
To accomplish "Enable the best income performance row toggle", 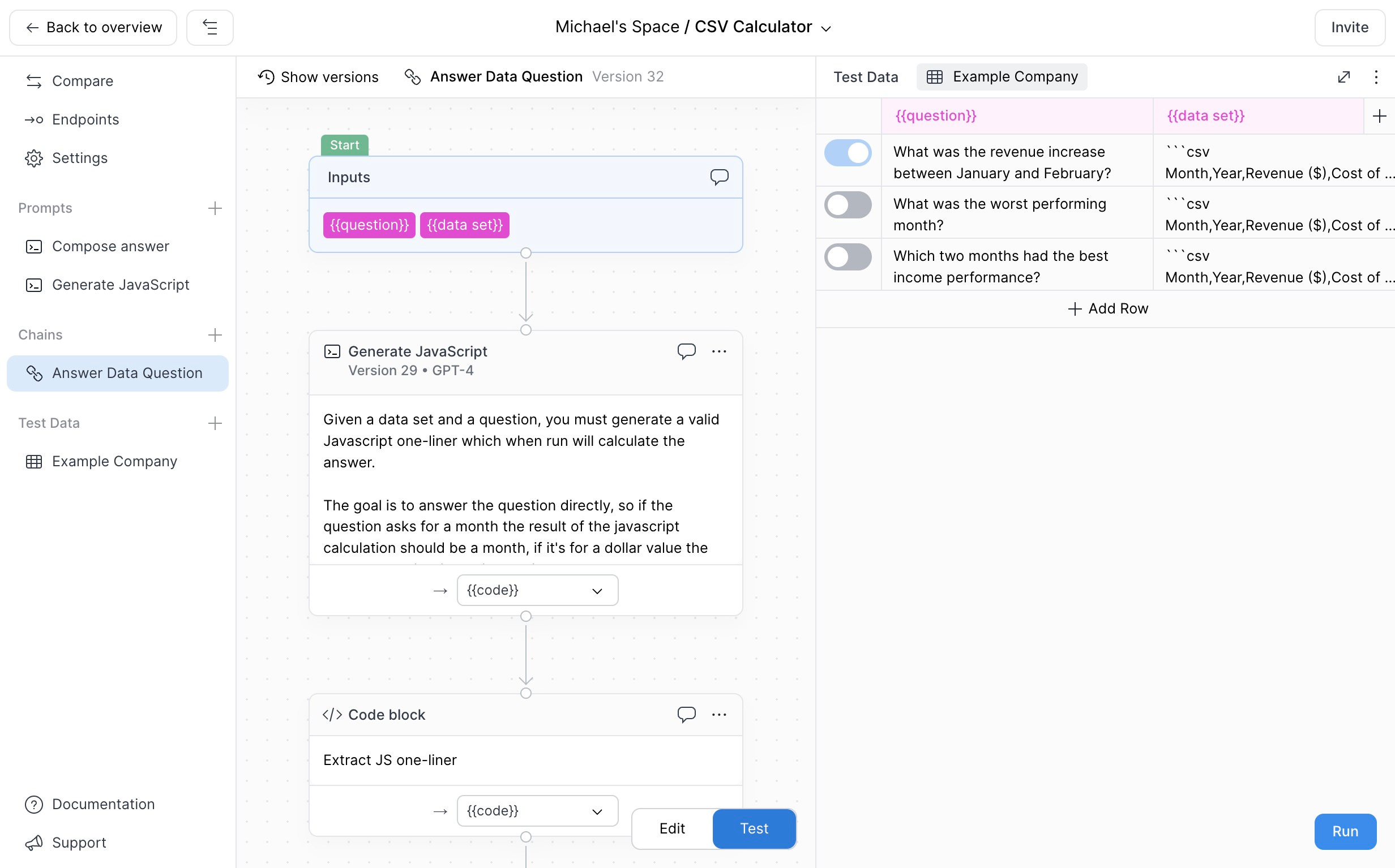I will click(848, 257).
